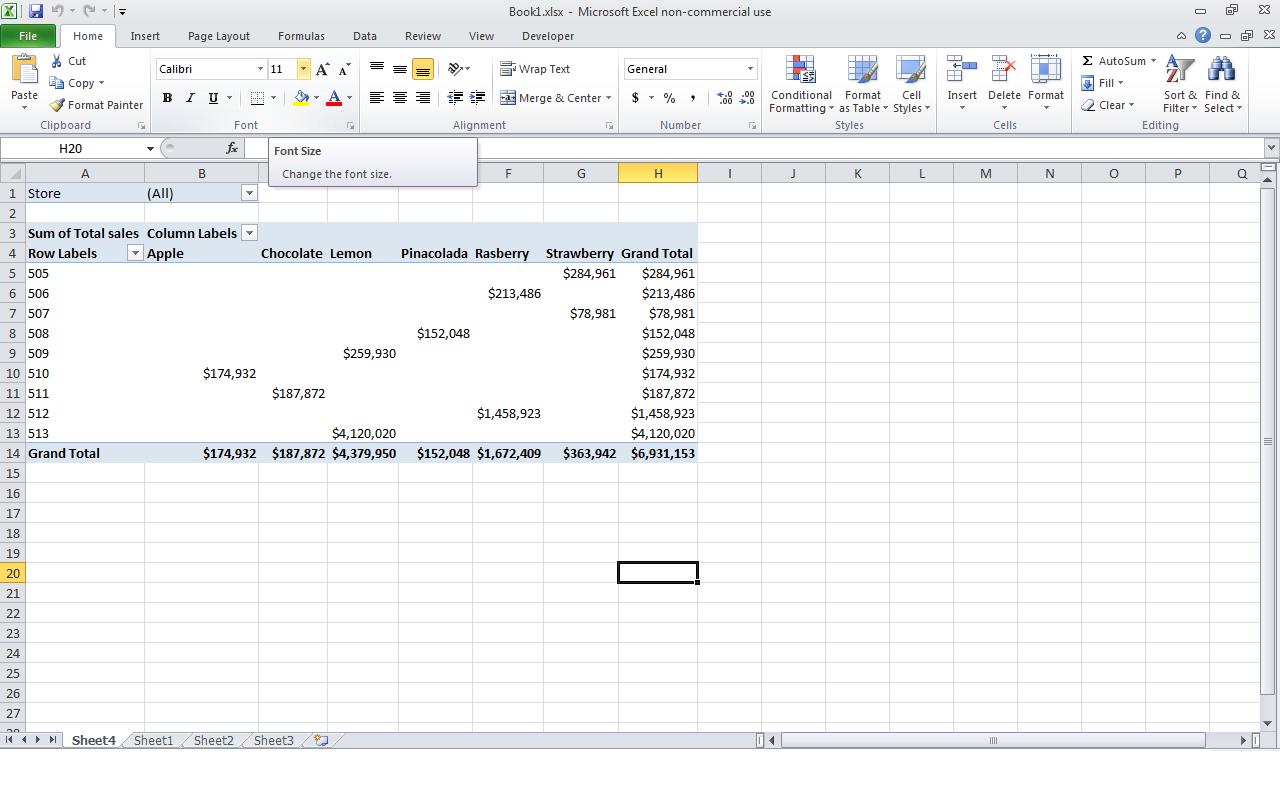Apply italic formatting
This screenshot has height=800, width=1280.
pos(189,98)
